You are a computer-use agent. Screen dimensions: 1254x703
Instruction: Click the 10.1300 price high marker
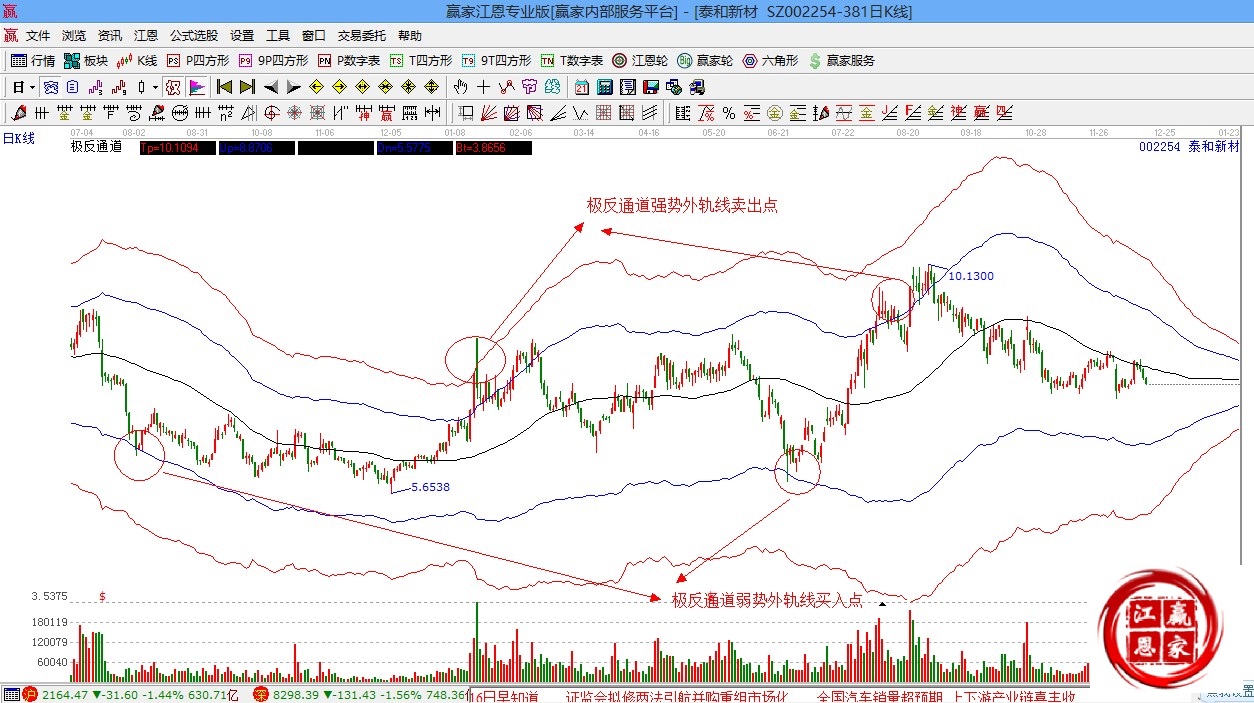(970, 276)
